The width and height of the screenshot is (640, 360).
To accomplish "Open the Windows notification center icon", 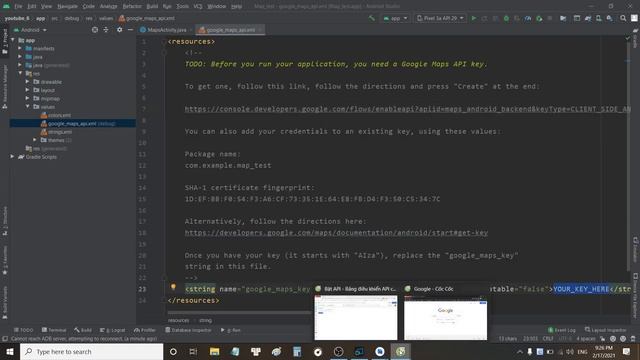I will click(627, 351).
